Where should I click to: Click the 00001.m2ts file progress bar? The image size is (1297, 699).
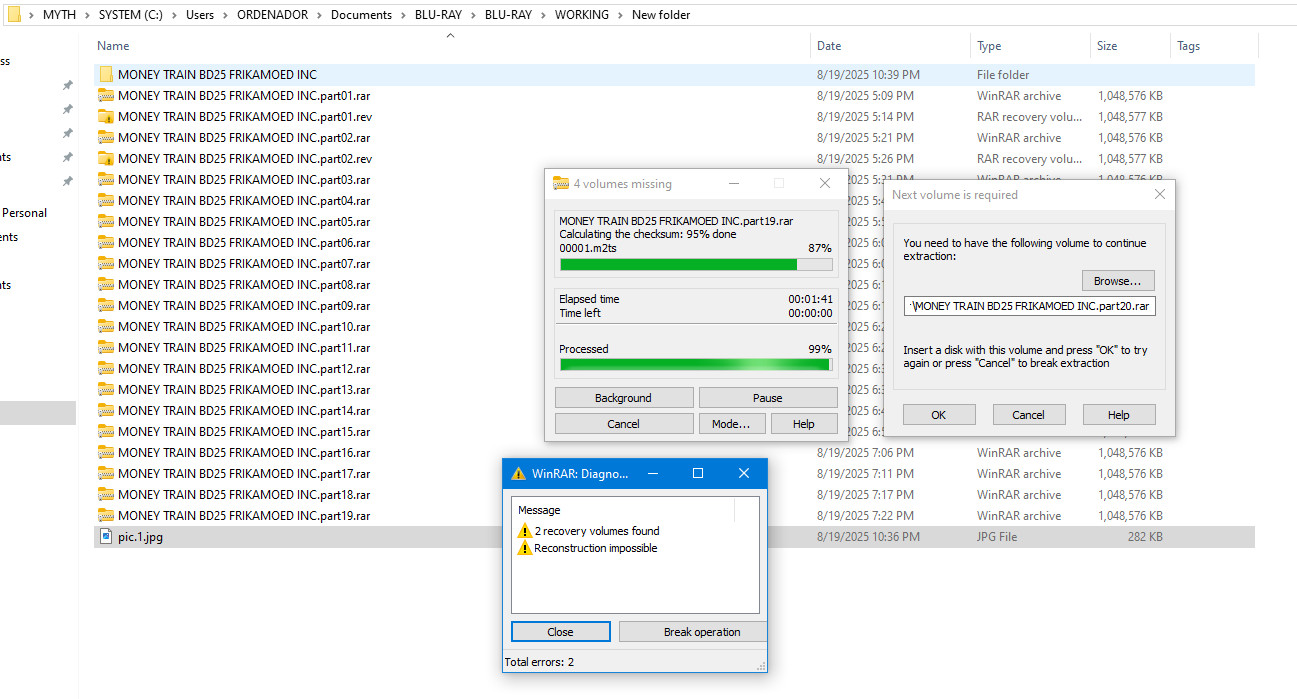696,265
